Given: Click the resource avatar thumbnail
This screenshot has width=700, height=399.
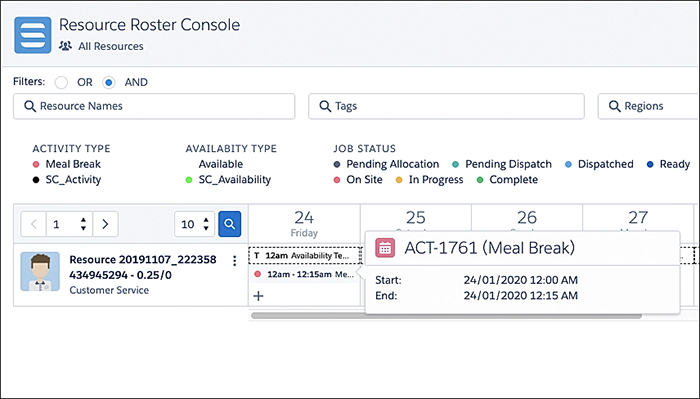Looking at the screenshot, I should pyautogui.click(x=40, y=271).
